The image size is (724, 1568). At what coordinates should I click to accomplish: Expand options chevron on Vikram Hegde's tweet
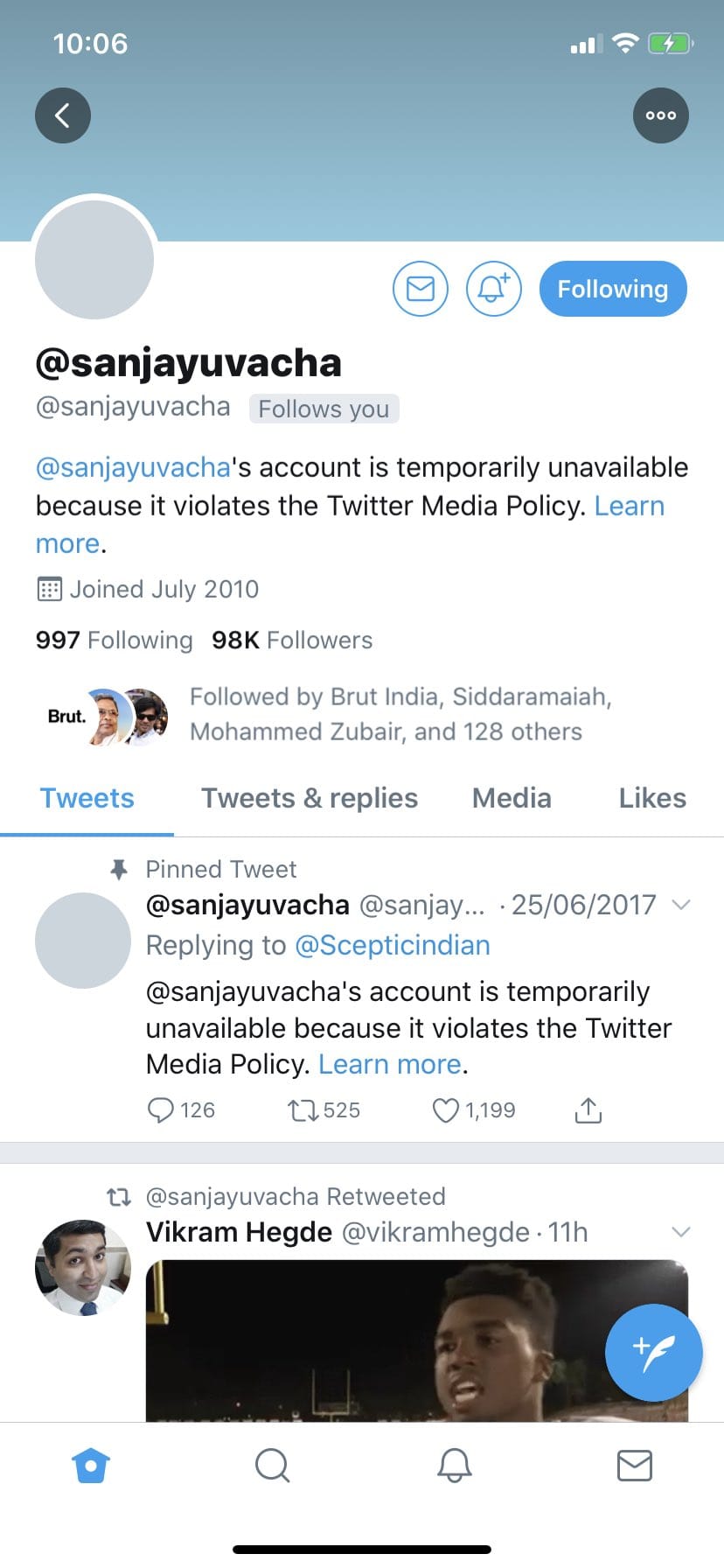(680, 1232)
